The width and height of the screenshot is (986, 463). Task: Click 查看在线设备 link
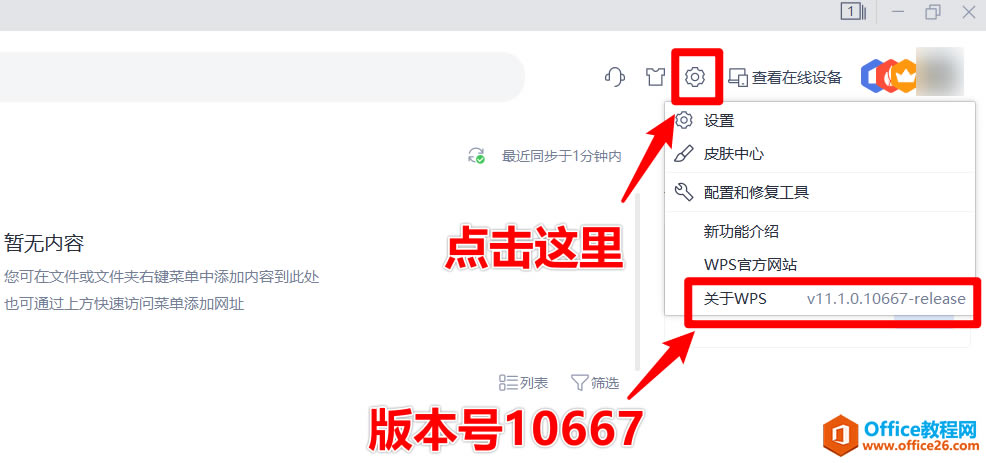pos(797,78)
